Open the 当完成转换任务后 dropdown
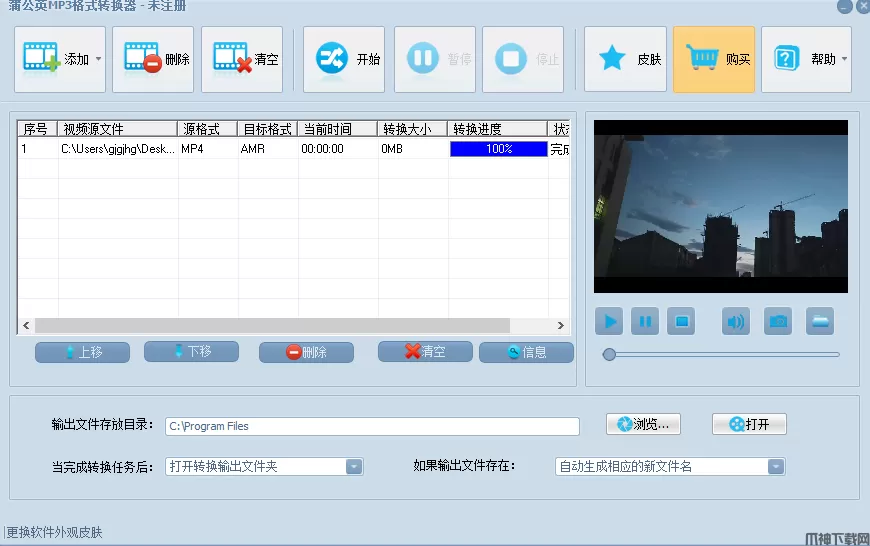 coord(354,466)
